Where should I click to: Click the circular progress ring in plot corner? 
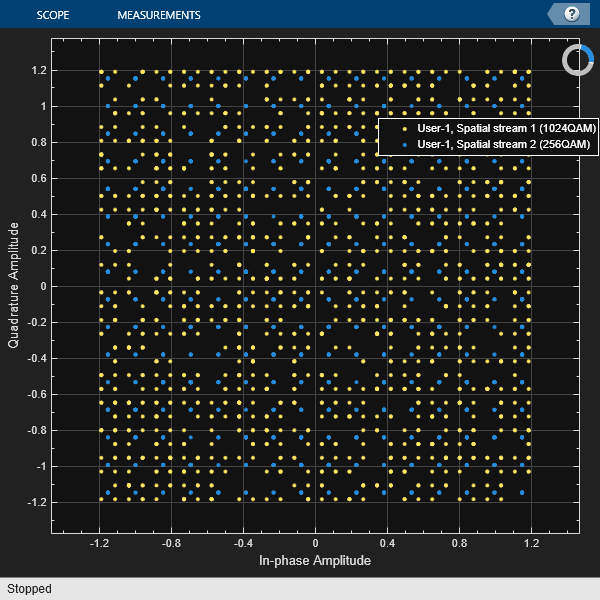(578, 60)
